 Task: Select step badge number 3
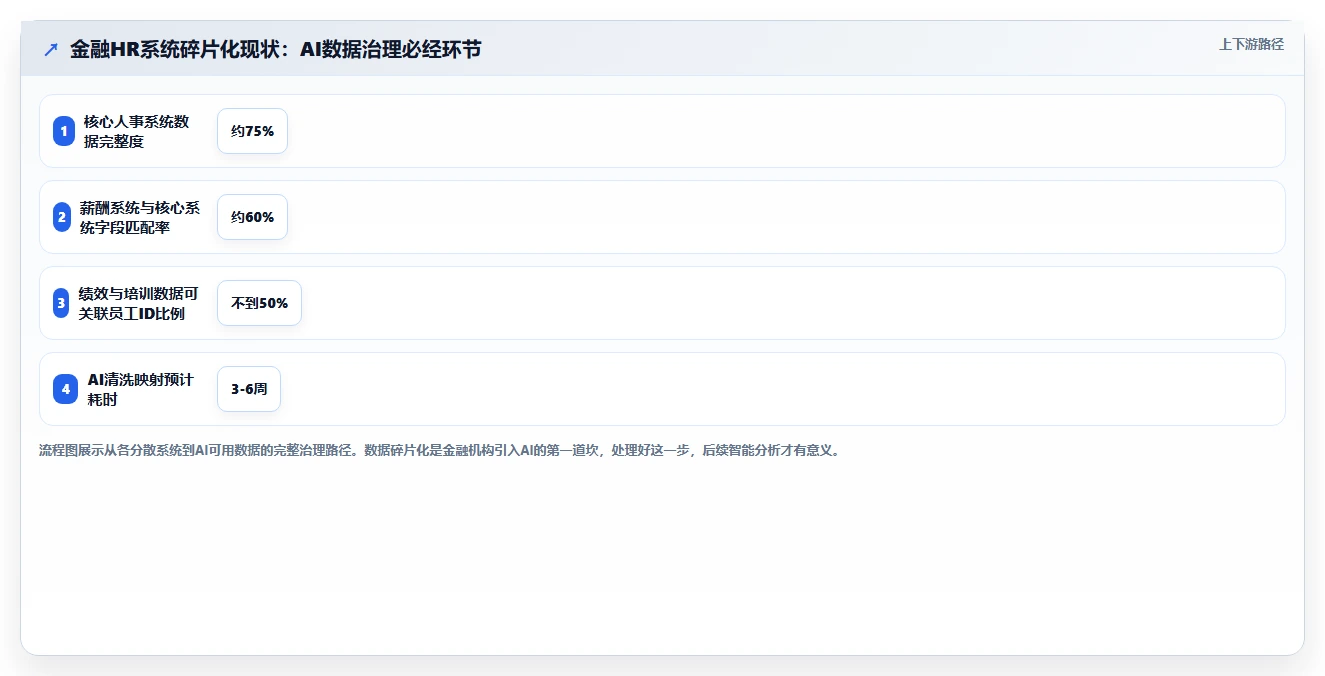61,303
